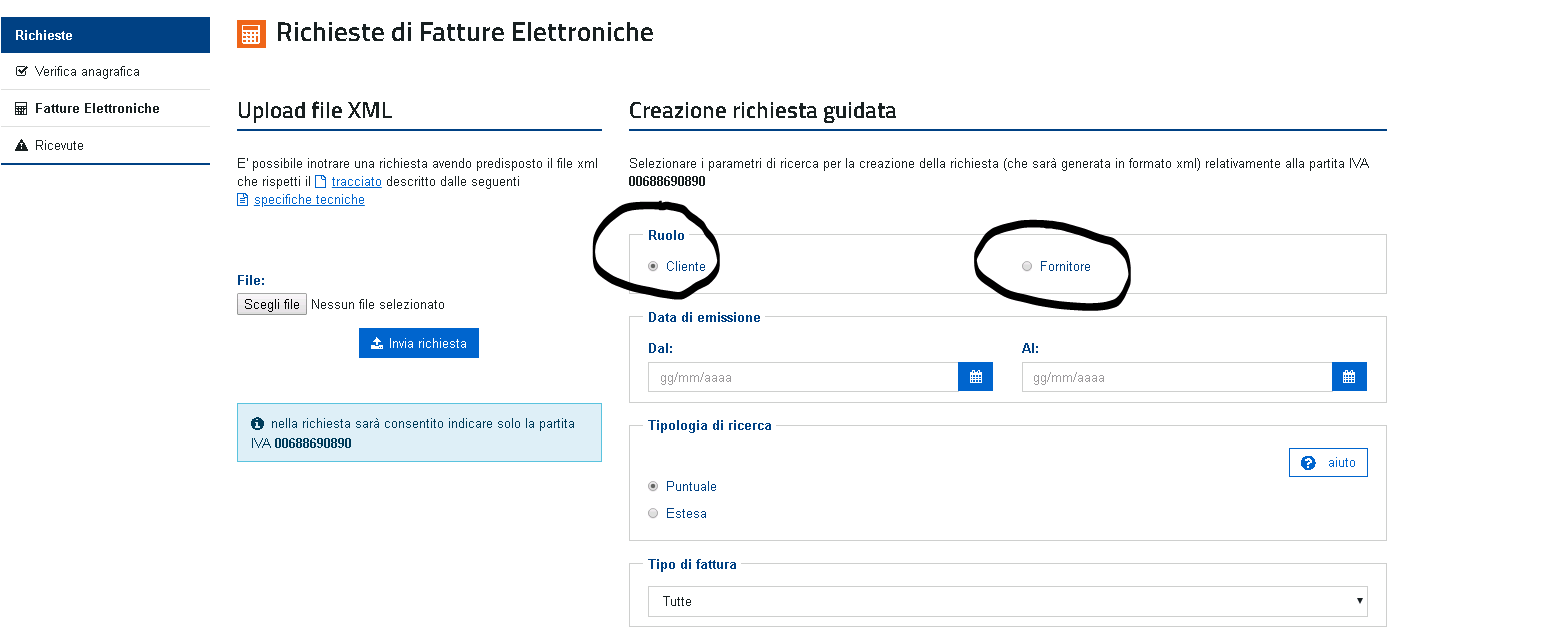Click the document icon beside tracciato
This screenshot has height=633, width=1550.
click(321, 182)
